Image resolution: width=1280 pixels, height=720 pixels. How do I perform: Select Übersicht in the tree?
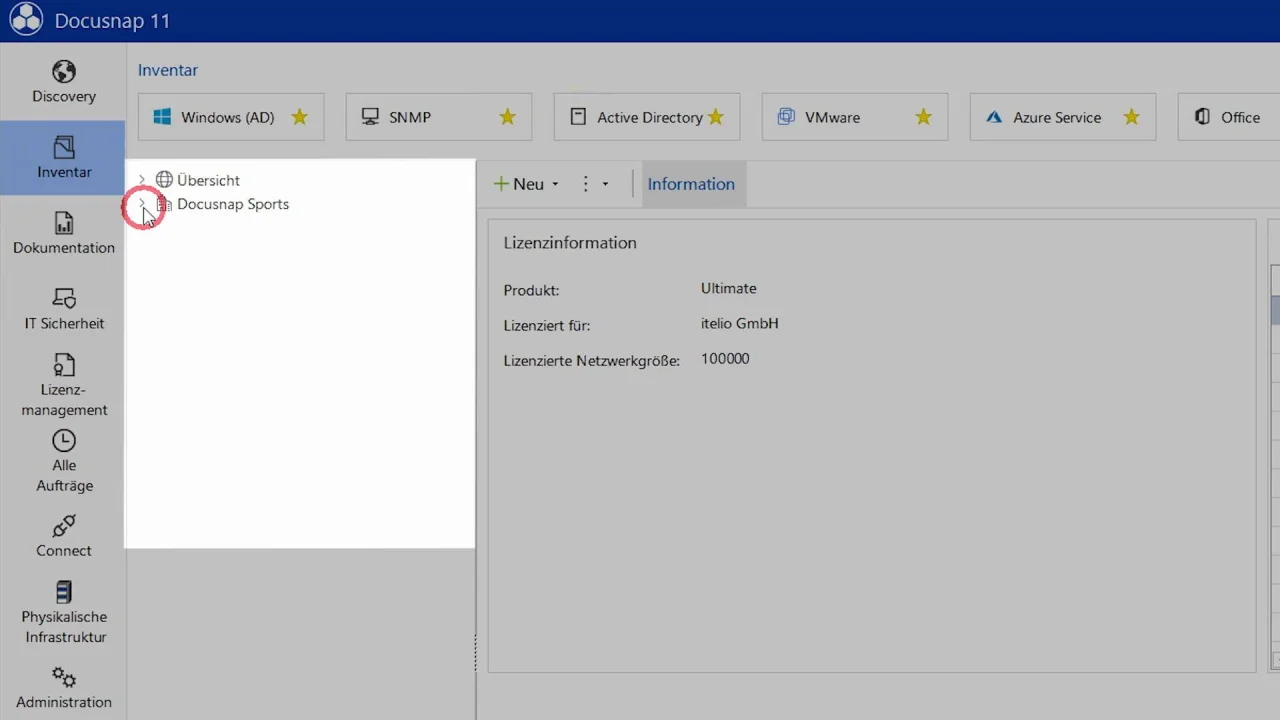(208, 180)
